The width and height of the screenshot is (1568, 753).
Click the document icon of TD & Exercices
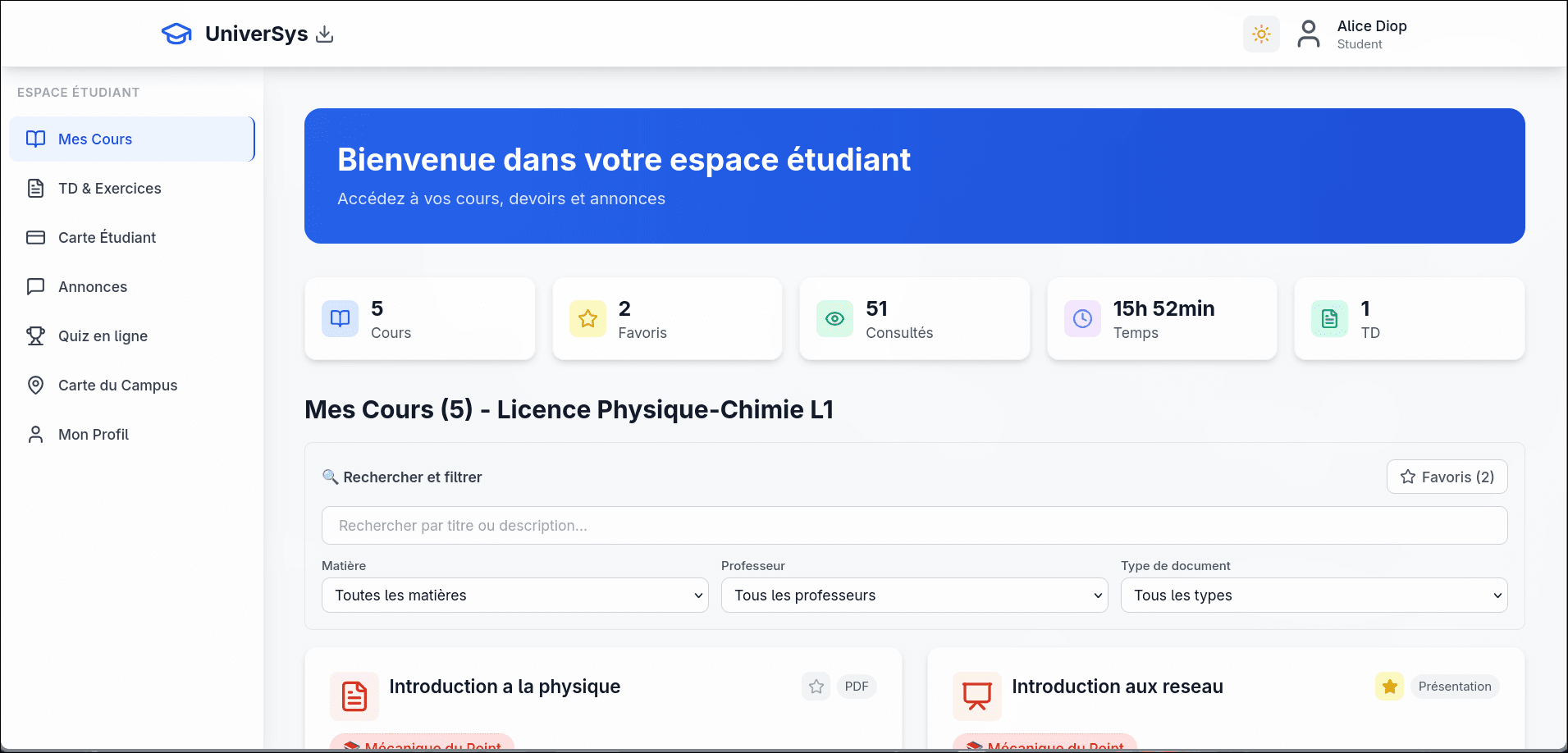pos(36,188)
